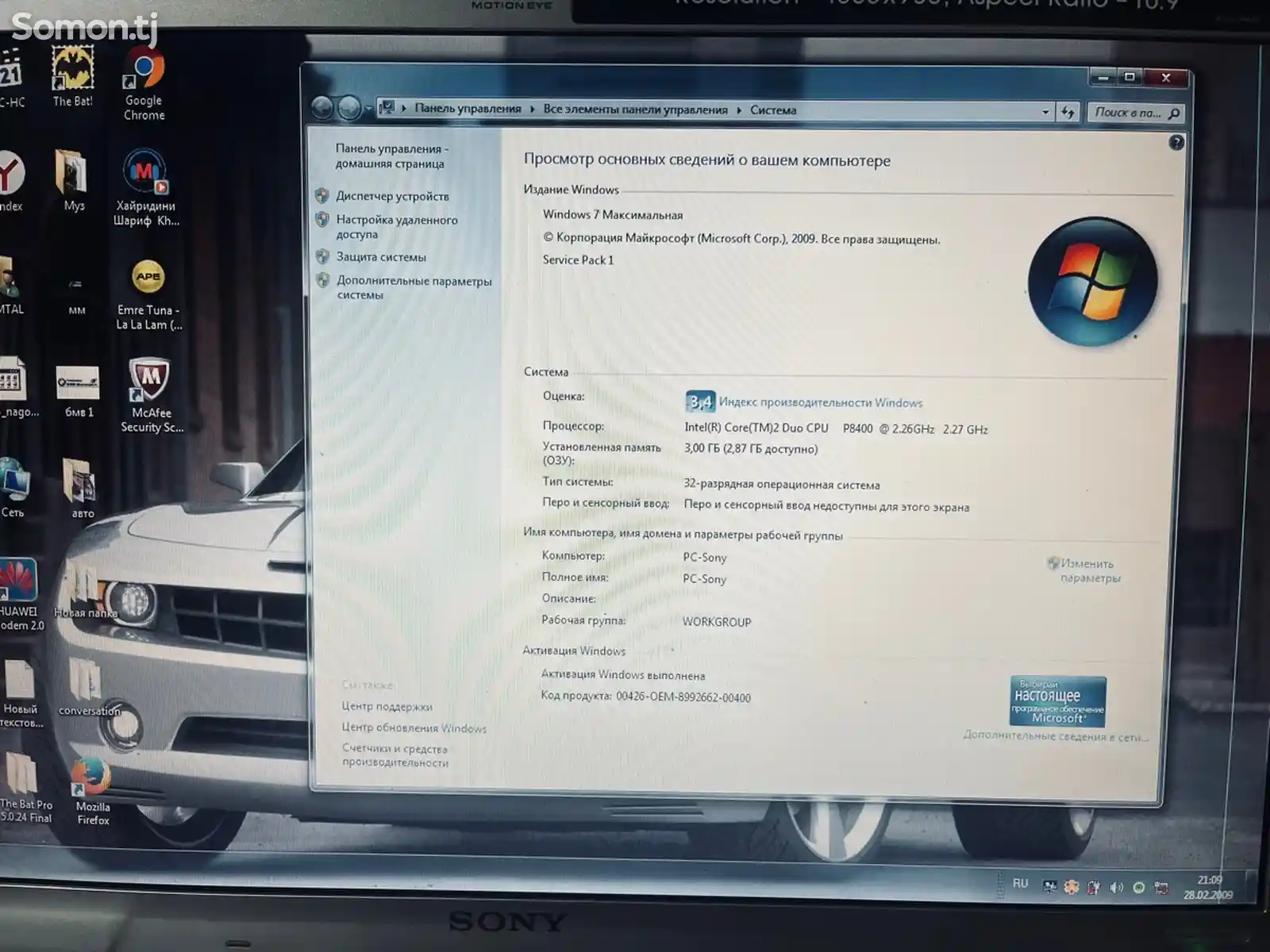Open Защита системы link
Viewport: 1270px width, 952px height.
[x=381, y=257]
